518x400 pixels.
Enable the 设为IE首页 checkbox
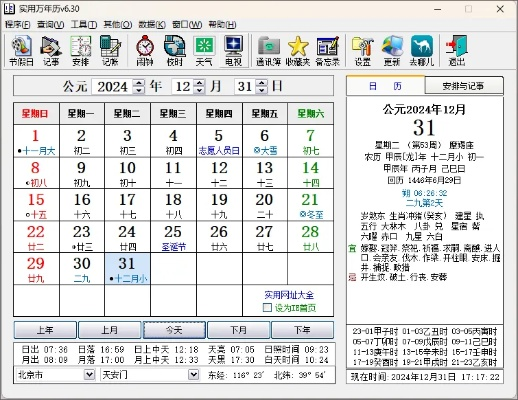click(x=267, y=307)
